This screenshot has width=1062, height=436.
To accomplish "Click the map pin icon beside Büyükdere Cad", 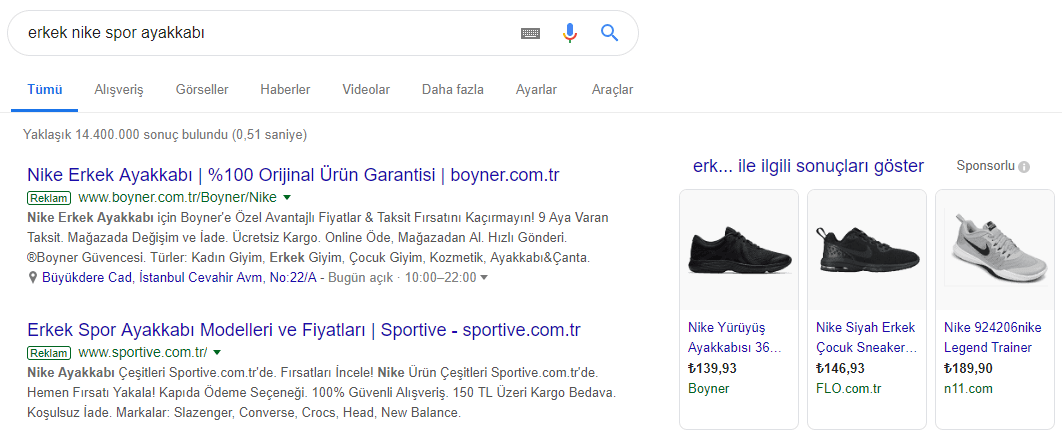I will (32, 277).
